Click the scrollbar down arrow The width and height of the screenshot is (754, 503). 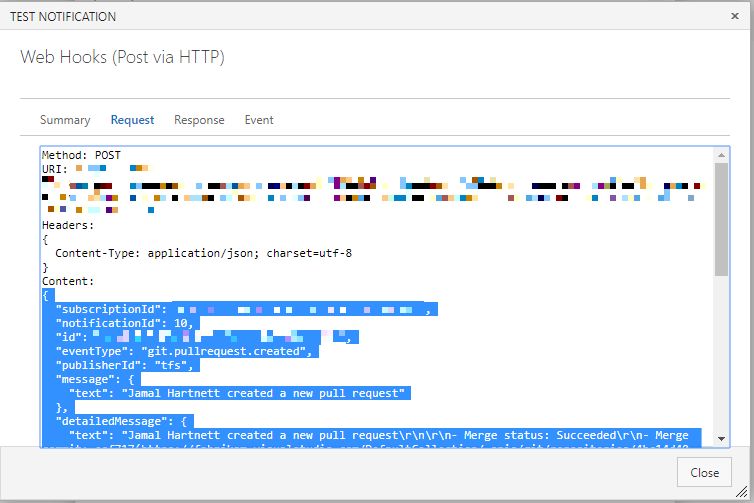click(x=721, y=439)
